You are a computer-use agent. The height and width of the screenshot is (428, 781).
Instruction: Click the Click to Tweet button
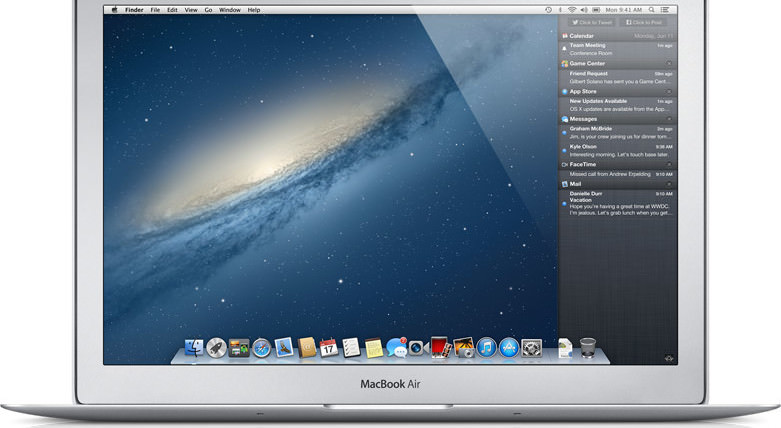[x=592, y=22]
